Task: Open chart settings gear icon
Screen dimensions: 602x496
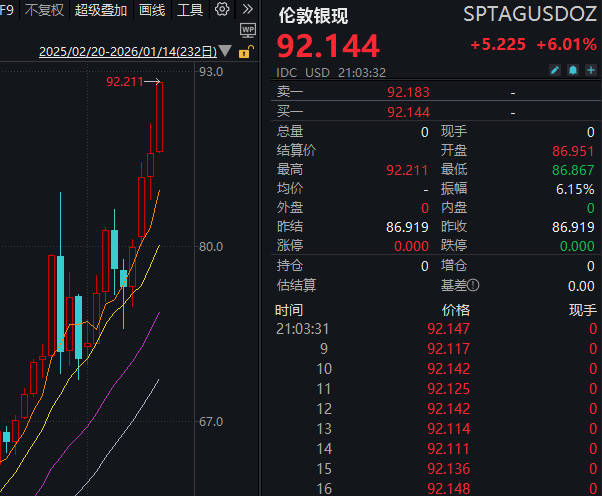Action: tap(222, 10)
